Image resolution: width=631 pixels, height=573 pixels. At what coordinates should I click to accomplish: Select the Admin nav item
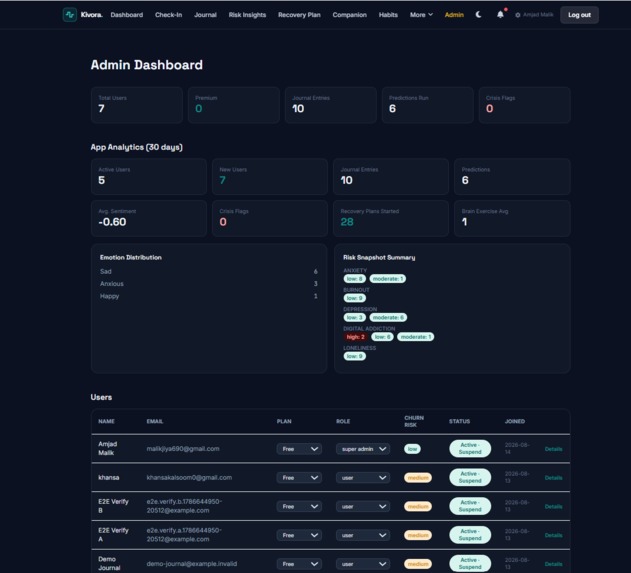(x=454, y=15)
